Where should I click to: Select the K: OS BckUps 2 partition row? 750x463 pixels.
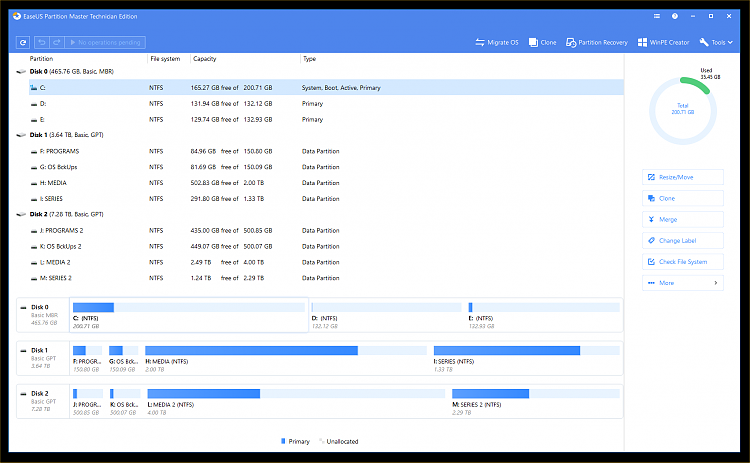tap(326, 246)
